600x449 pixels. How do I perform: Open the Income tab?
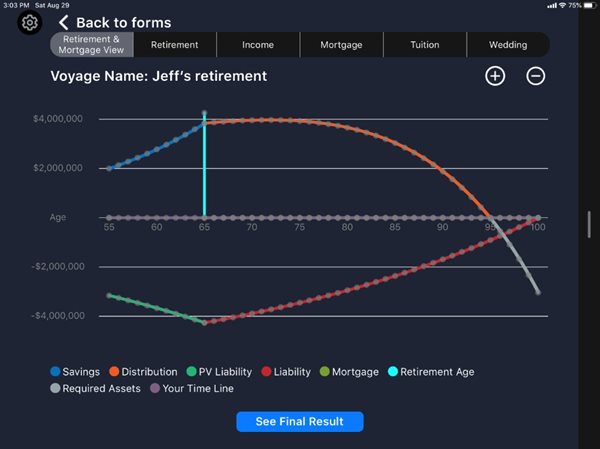(x=257, y=45)
